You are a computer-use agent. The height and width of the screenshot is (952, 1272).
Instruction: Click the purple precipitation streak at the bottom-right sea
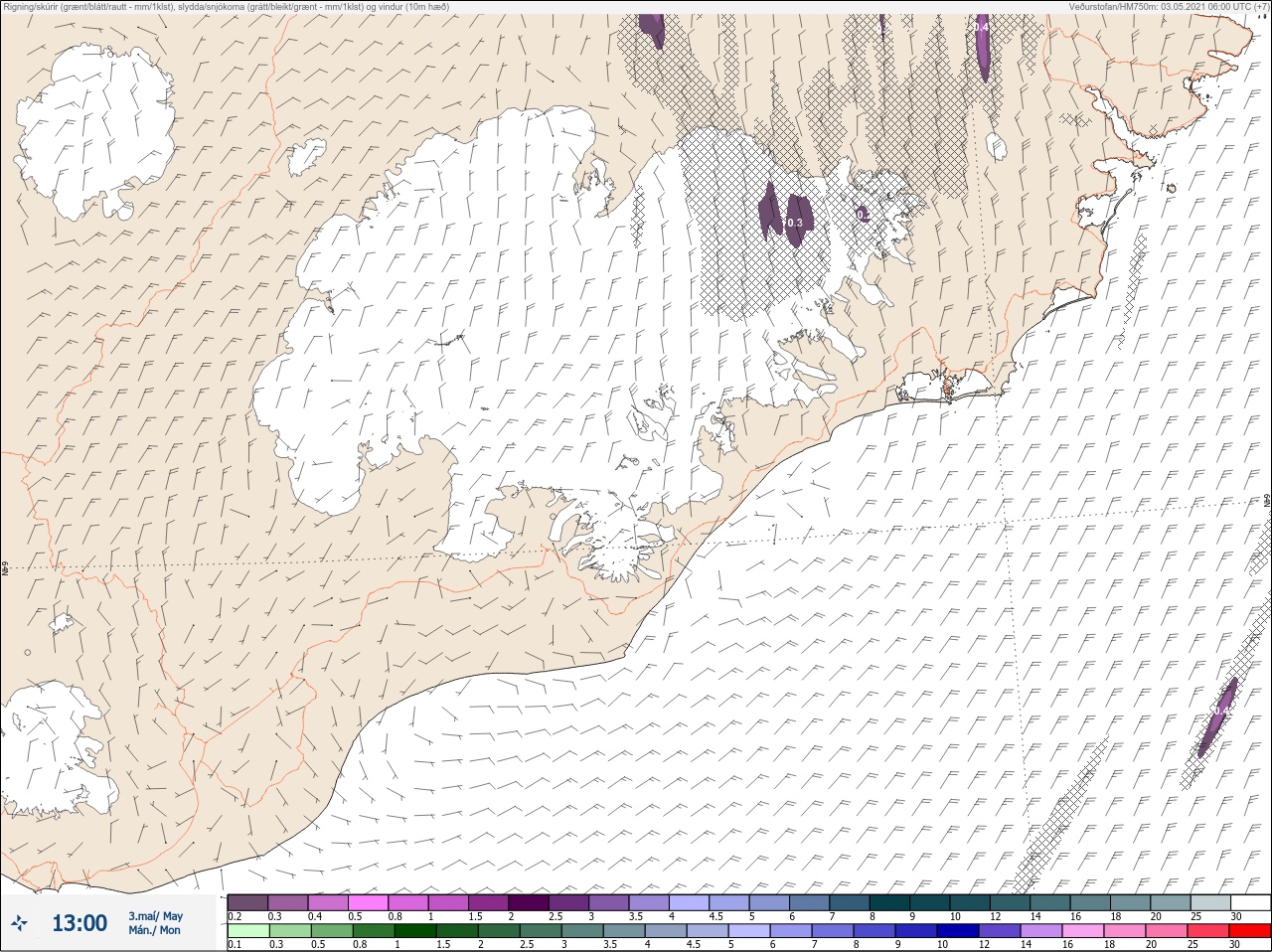coord(1217,716)
